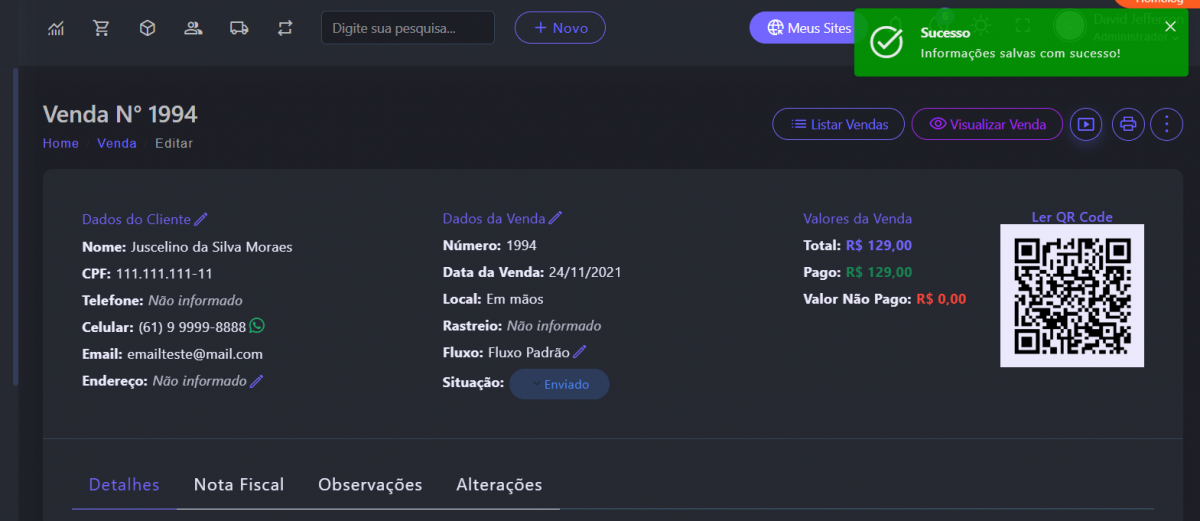Click the Visualizar Venda button
The width and height of the screenshot is (1200, 521).
point(987,124)
